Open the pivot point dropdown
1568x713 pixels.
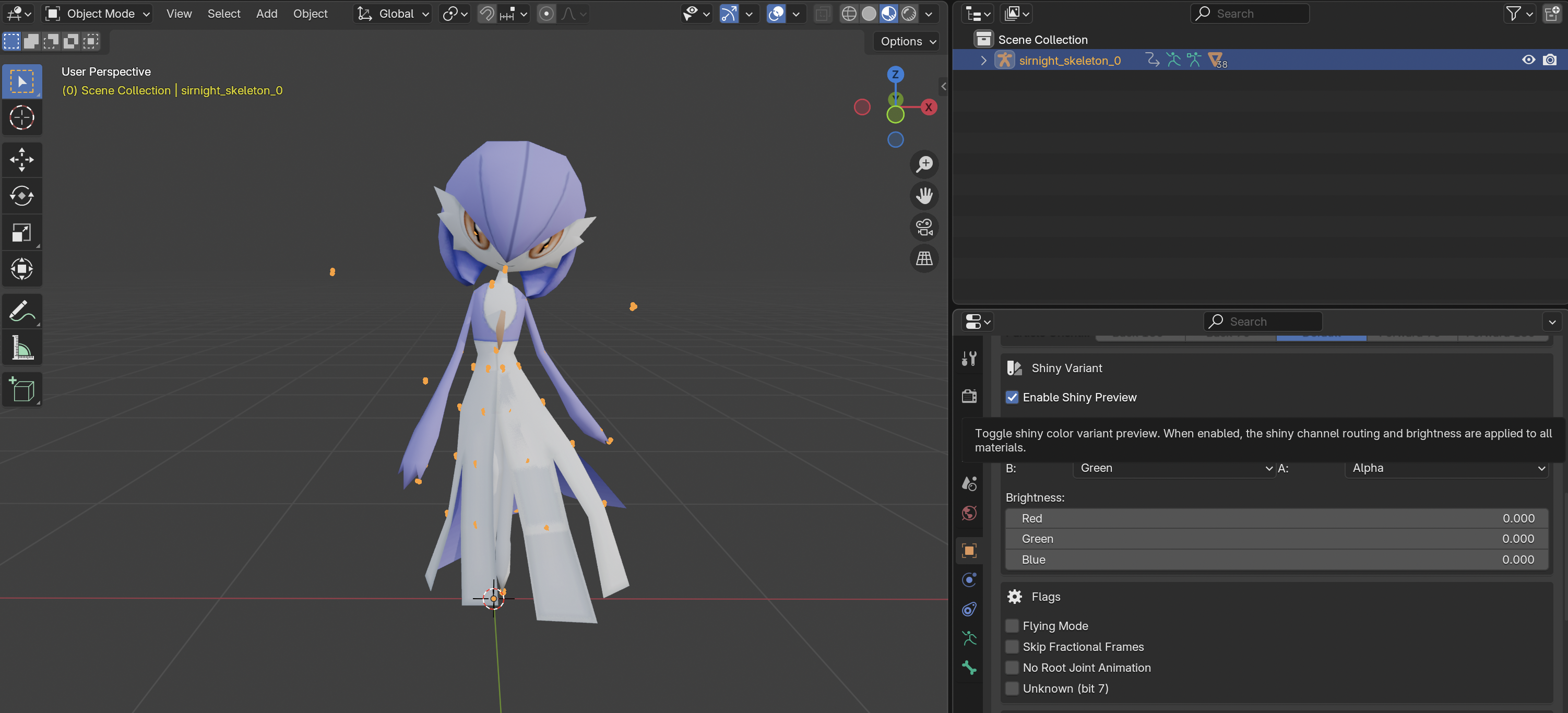click(455, 14)
